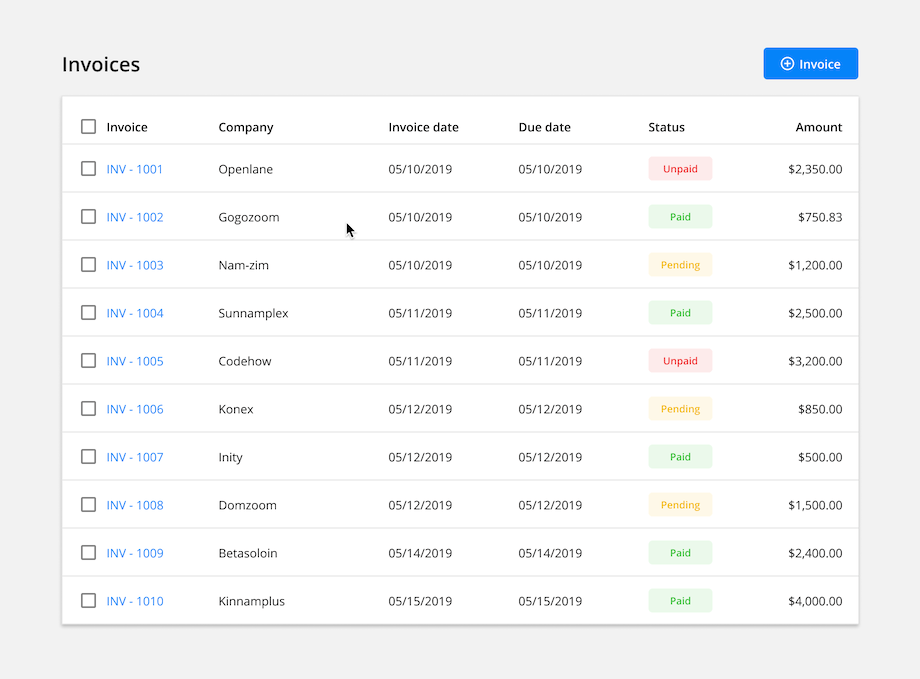Click the Paid status badge for Gogozoom
Viewport: 920px width, 679px height.
coord(680,216)
